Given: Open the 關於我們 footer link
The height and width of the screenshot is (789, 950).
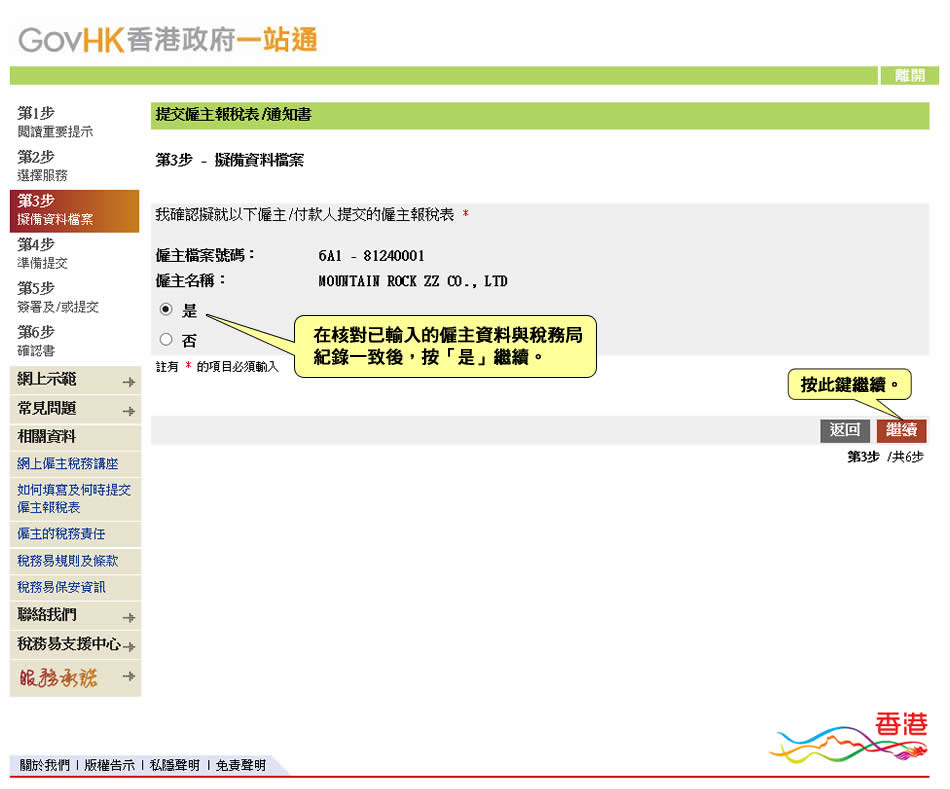Looking at the screenshot, I should click(44, 765).
